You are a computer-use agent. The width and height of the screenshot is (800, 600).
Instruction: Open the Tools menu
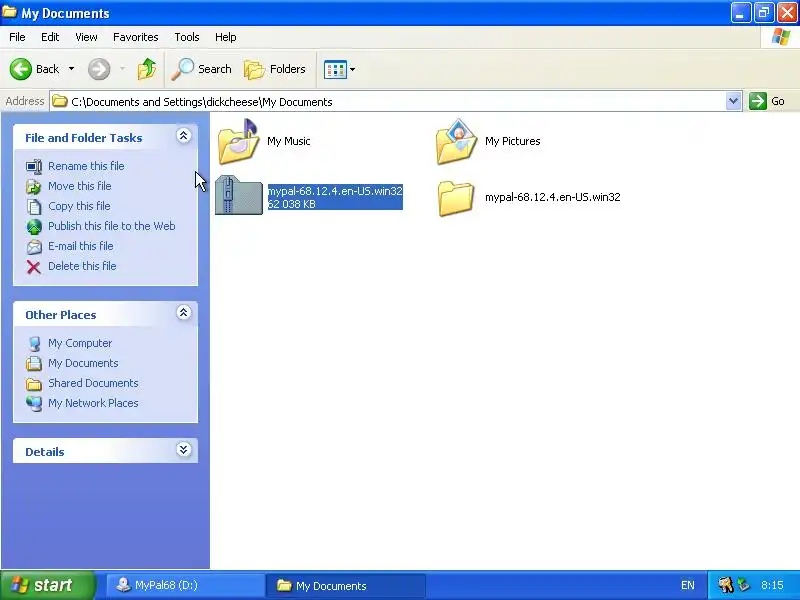tap(187, 37)
